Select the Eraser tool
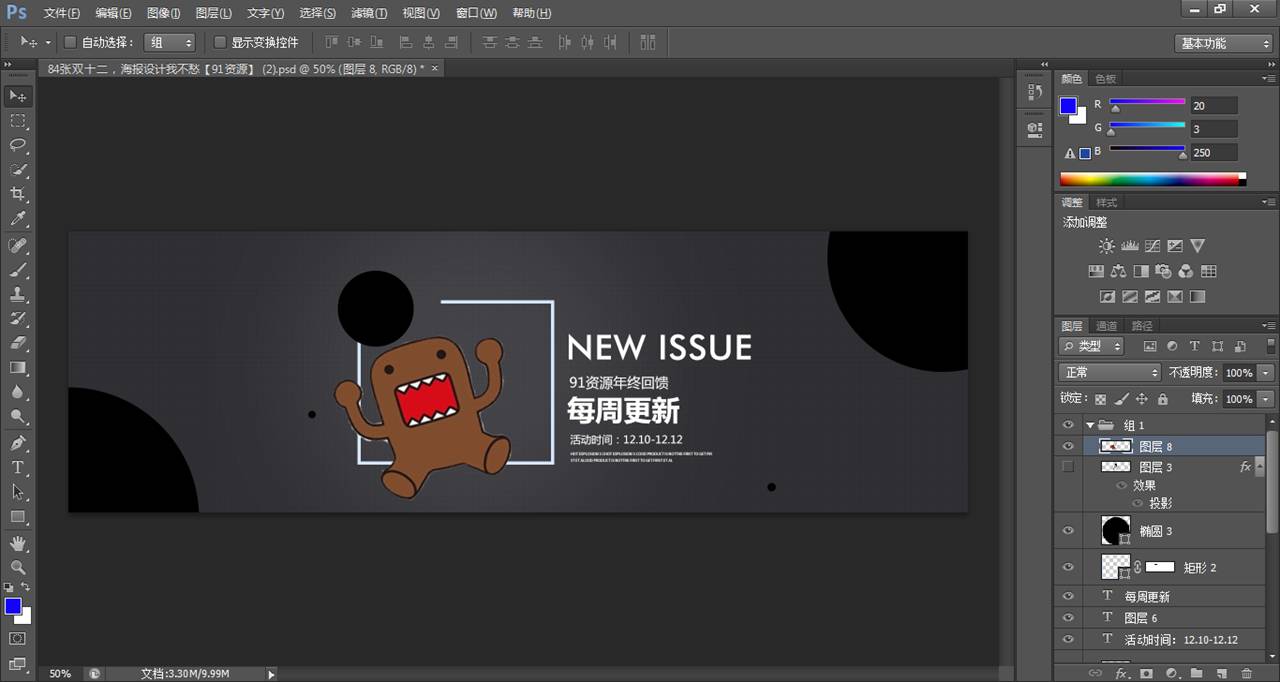Screen dimensions: 1280x682 click(18, 343)
